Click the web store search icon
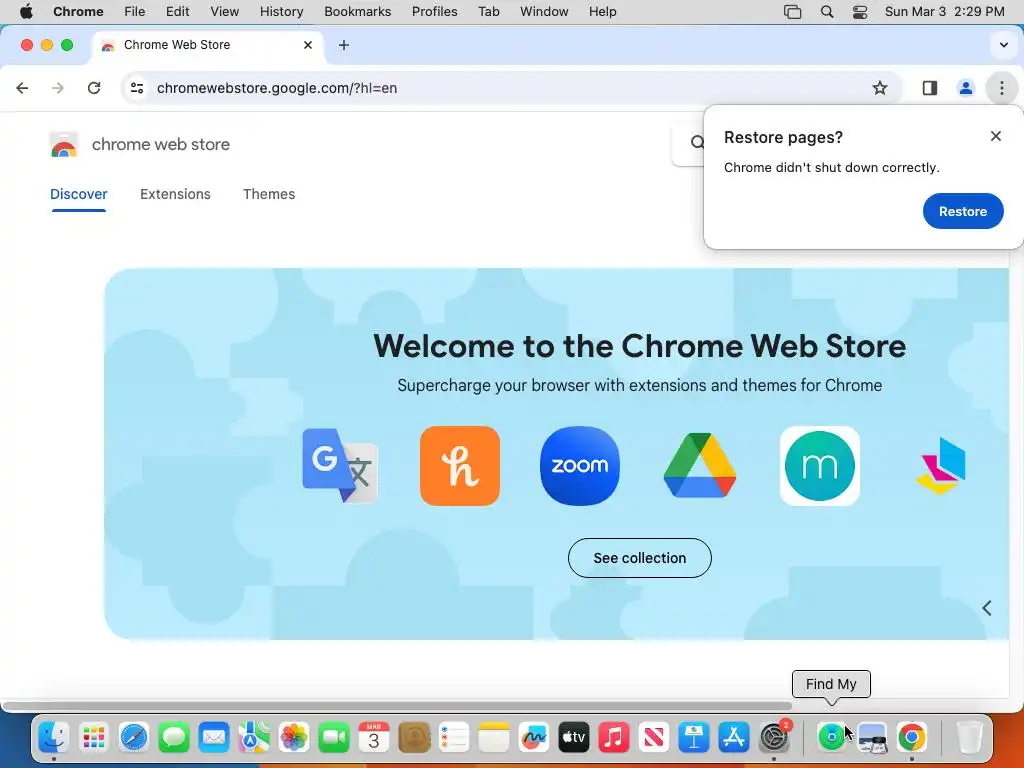The width and height of the screenshot is (1024, 768). point(697,142)
